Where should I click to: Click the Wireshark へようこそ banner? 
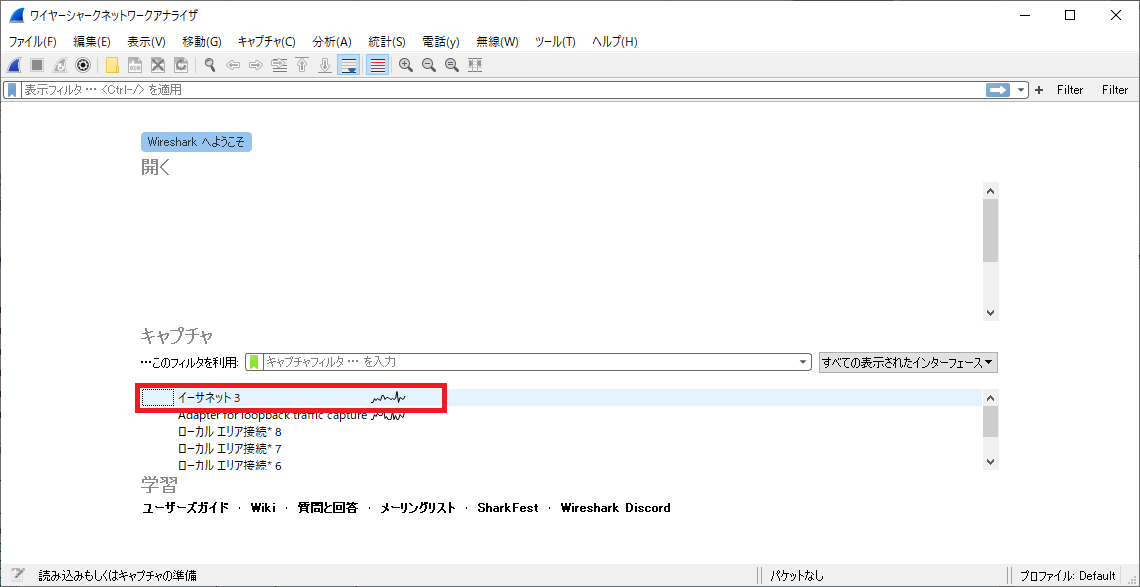tap(196, 142)
